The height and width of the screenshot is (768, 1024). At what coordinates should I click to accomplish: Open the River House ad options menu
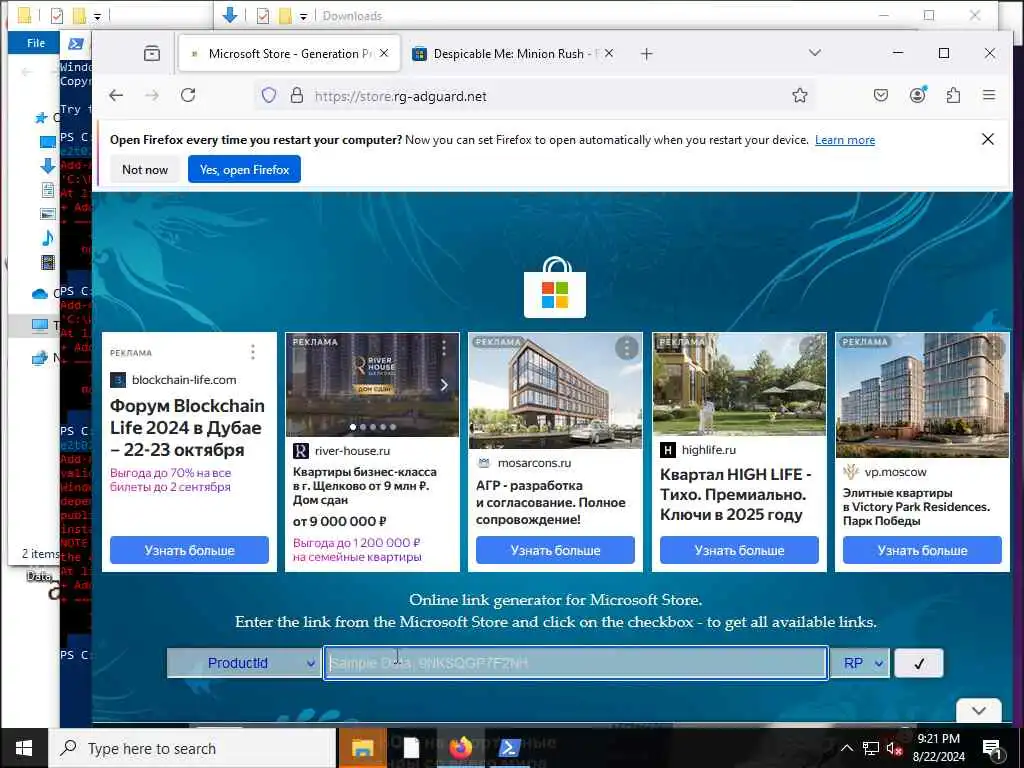(444, 348)
